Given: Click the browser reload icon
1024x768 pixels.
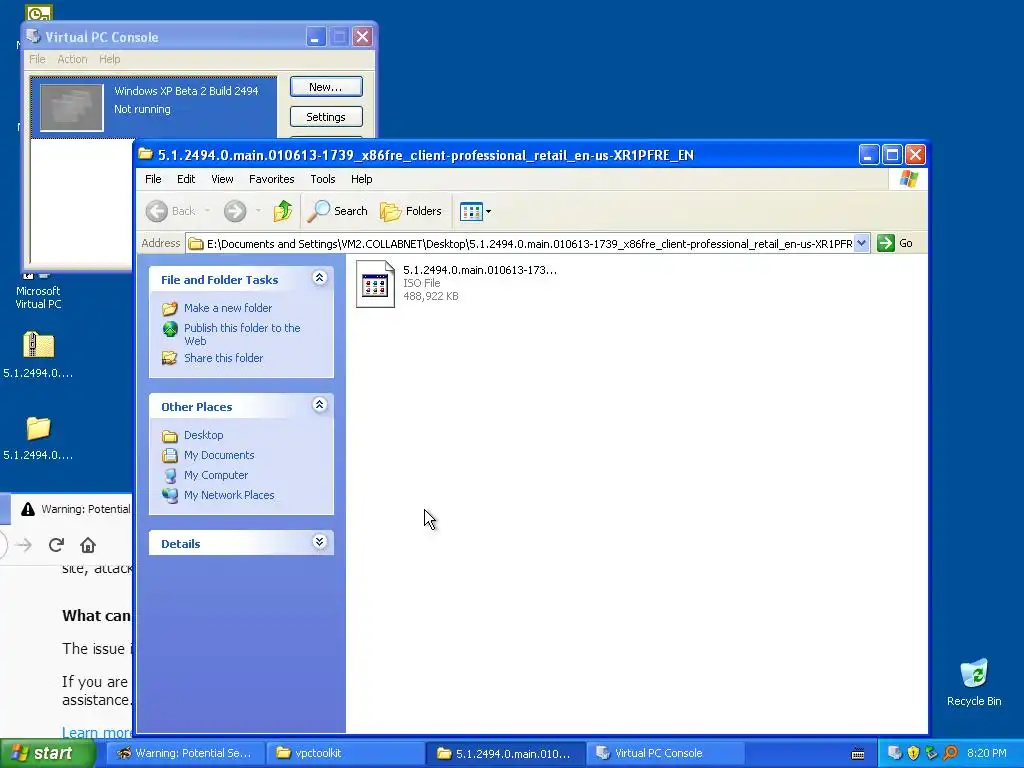Looking at the screenshot, I should pos(56,545).
